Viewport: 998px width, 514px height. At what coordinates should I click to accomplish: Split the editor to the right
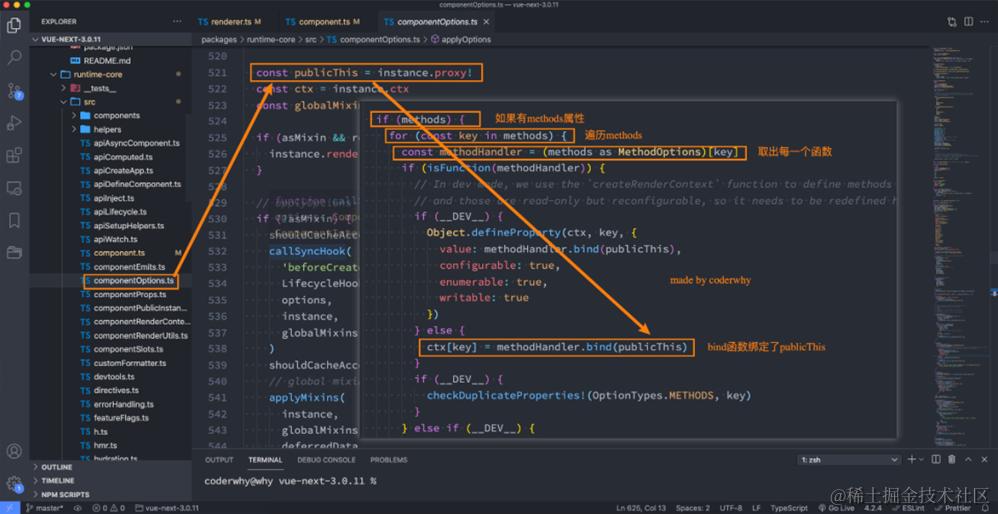coord(968,22)
